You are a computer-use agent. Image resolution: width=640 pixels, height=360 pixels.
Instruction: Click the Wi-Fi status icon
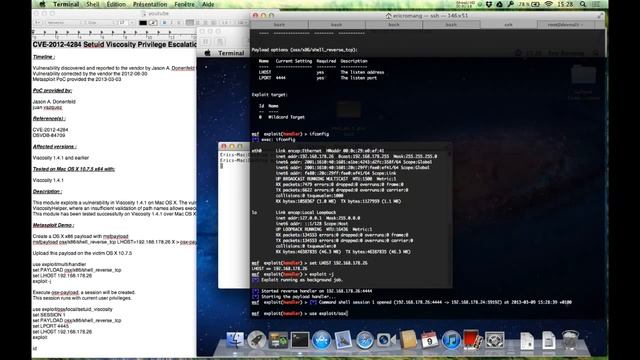coord(549,4)
